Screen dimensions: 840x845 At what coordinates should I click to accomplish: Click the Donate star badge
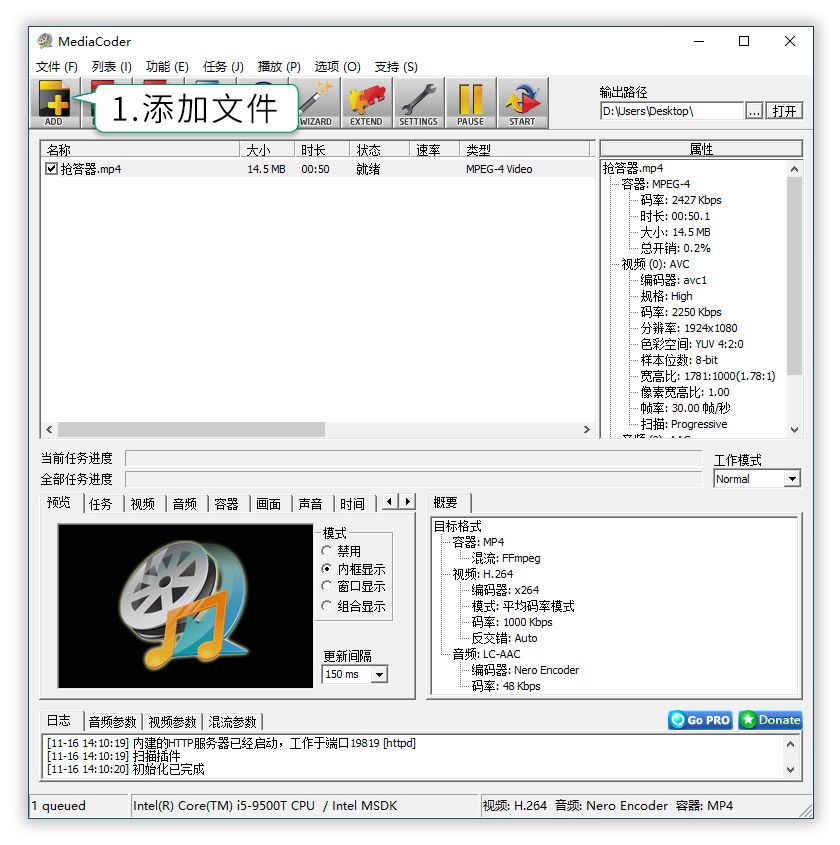tap(770, 720)
